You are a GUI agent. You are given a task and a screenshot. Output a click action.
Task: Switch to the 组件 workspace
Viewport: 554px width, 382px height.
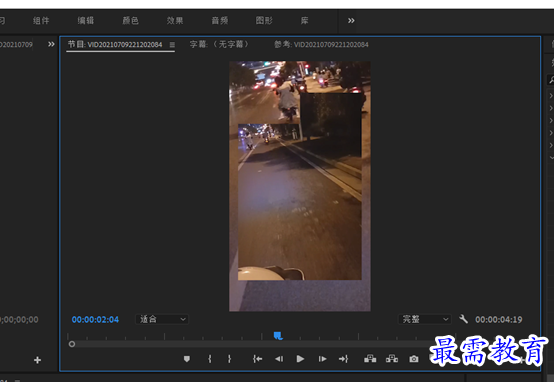pos(41,20)
